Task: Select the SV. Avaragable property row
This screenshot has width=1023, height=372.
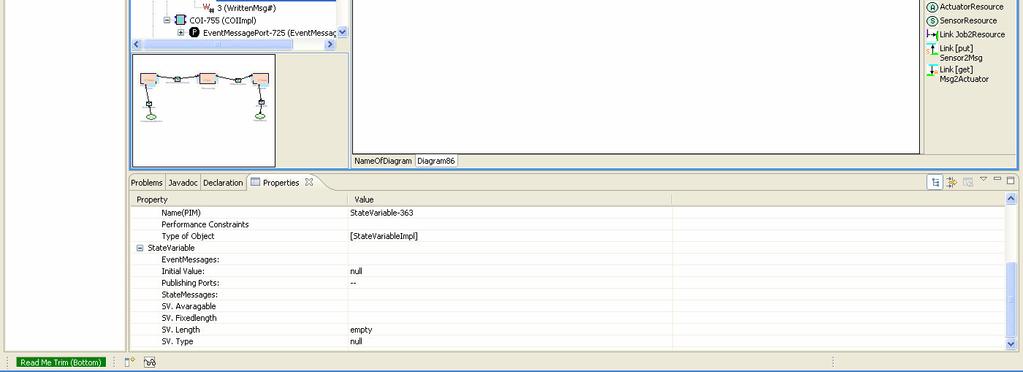Action: (x=568, y=306)
